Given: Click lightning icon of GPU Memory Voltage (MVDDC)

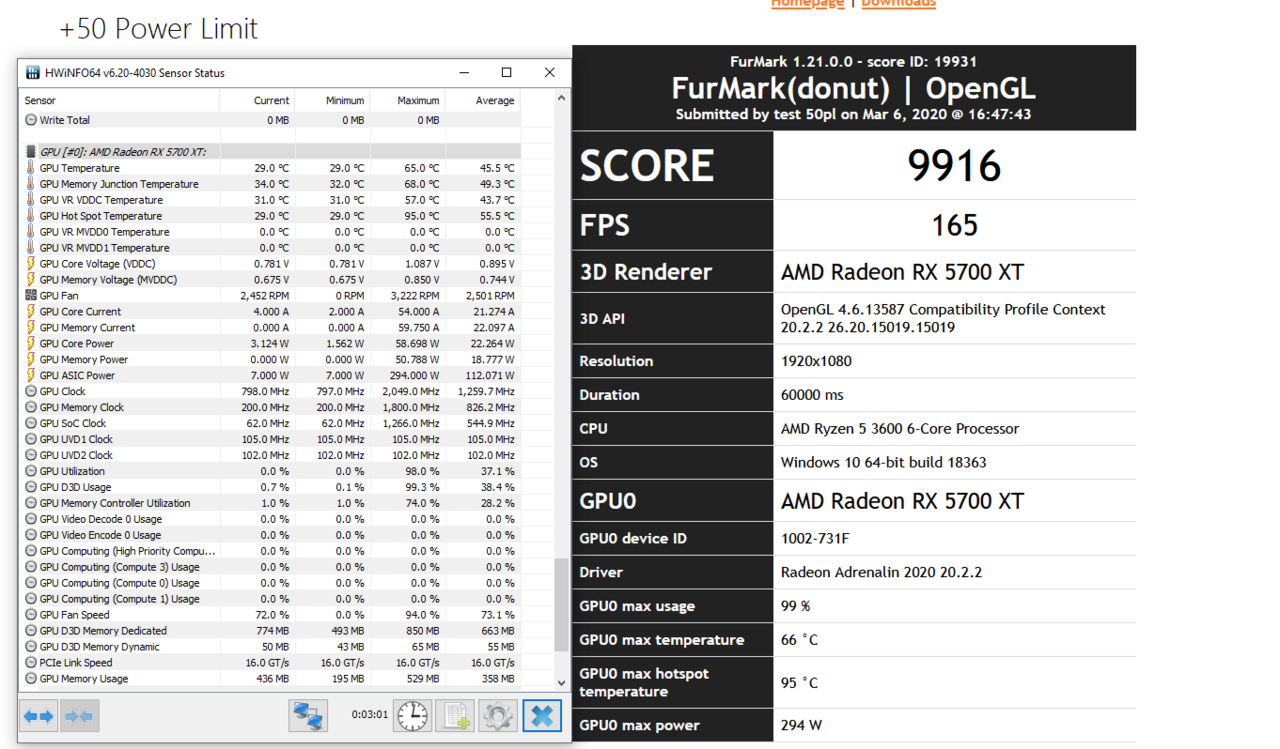Looking at the screenshot, I should click(x=31, y=280).
